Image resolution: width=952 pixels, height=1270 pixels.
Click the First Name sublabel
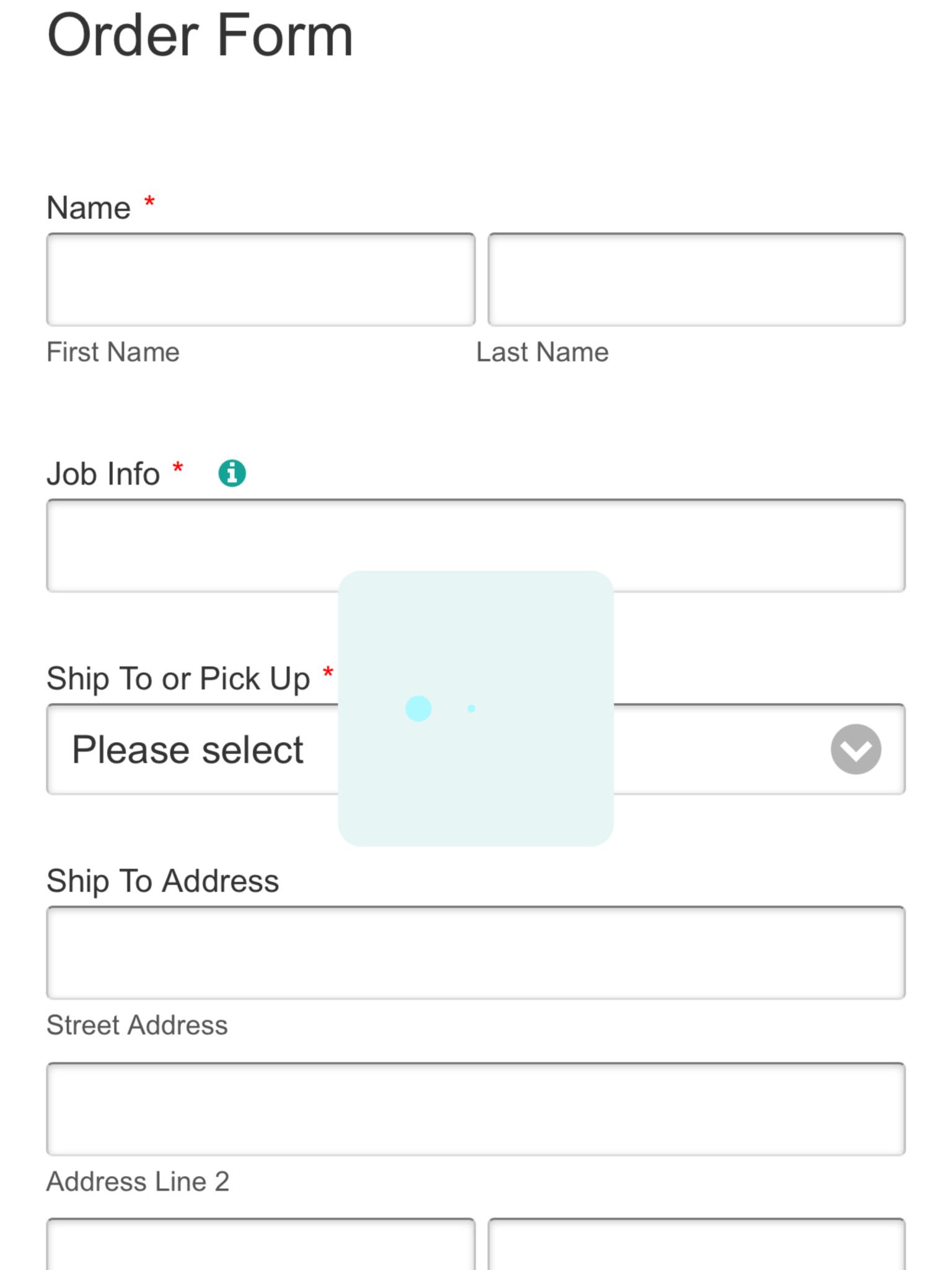coord(113,352)
